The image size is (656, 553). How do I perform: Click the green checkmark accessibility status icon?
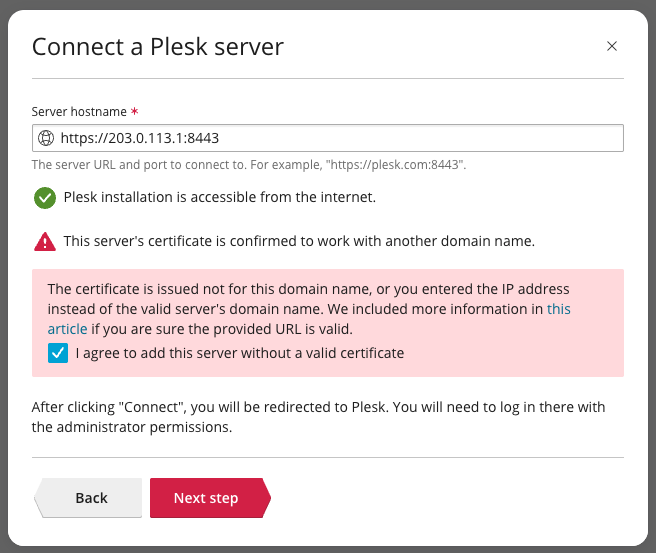45,198
